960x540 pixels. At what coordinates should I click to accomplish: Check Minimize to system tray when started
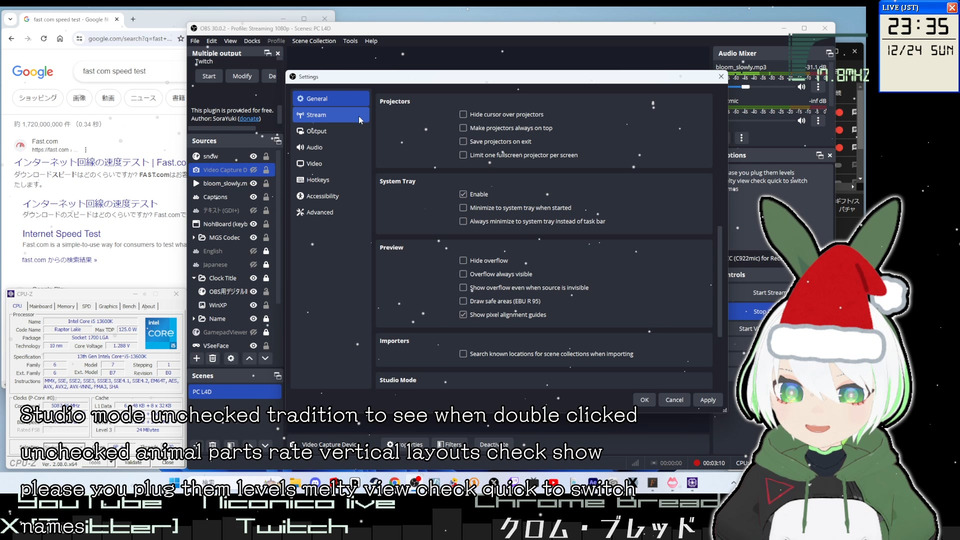(463, 208)
